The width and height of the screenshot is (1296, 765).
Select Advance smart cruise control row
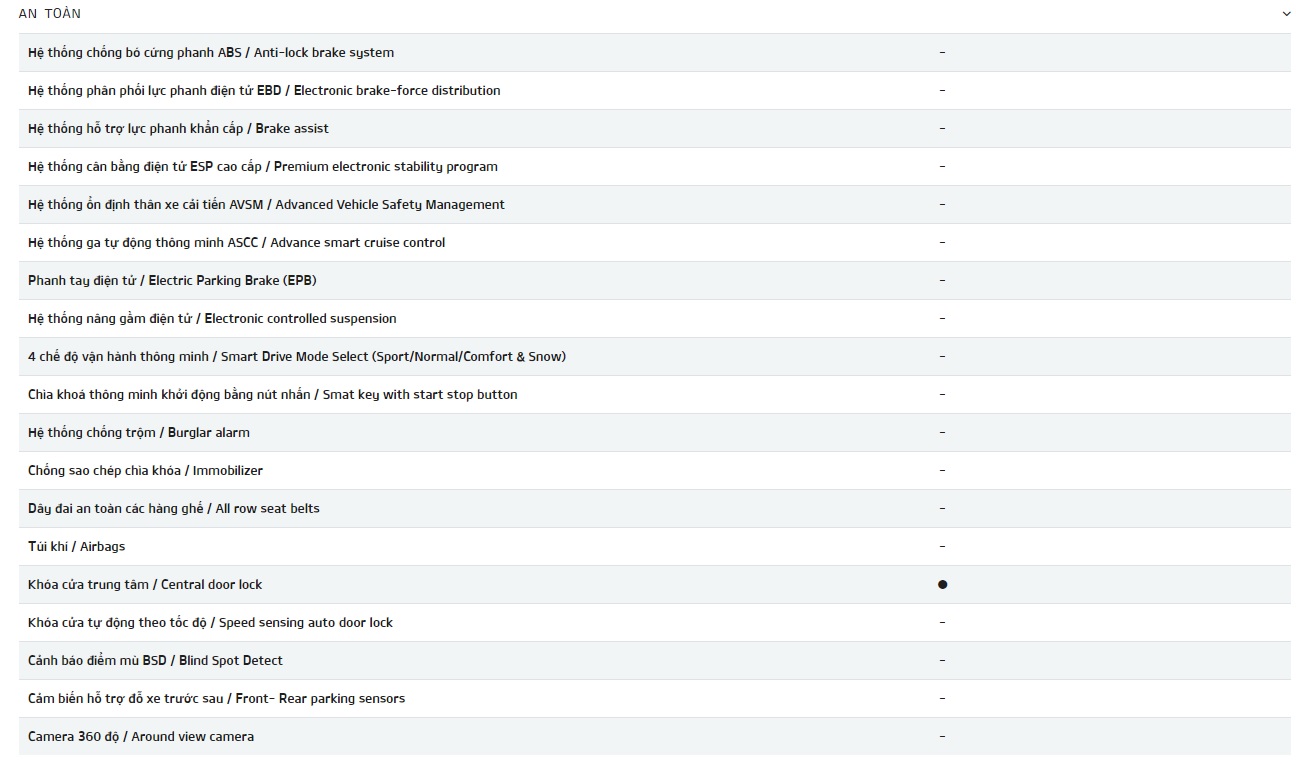(x=654, y=242)
